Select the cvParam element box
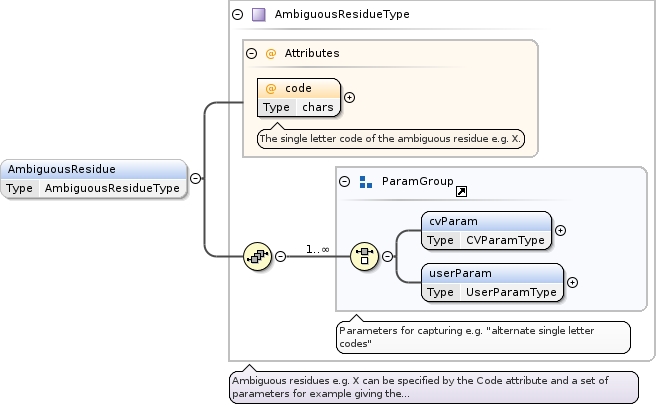Image resolution: width=657 pixels, height=407 pixels. 485,221
